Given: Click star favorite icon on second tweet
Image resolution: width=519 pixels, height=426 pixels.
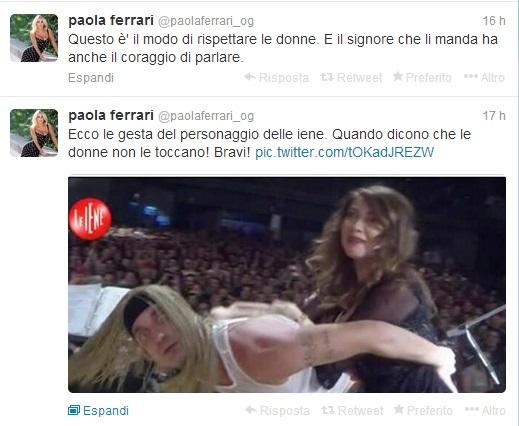Looking at the screenshot, I should [x=399, y=409].
